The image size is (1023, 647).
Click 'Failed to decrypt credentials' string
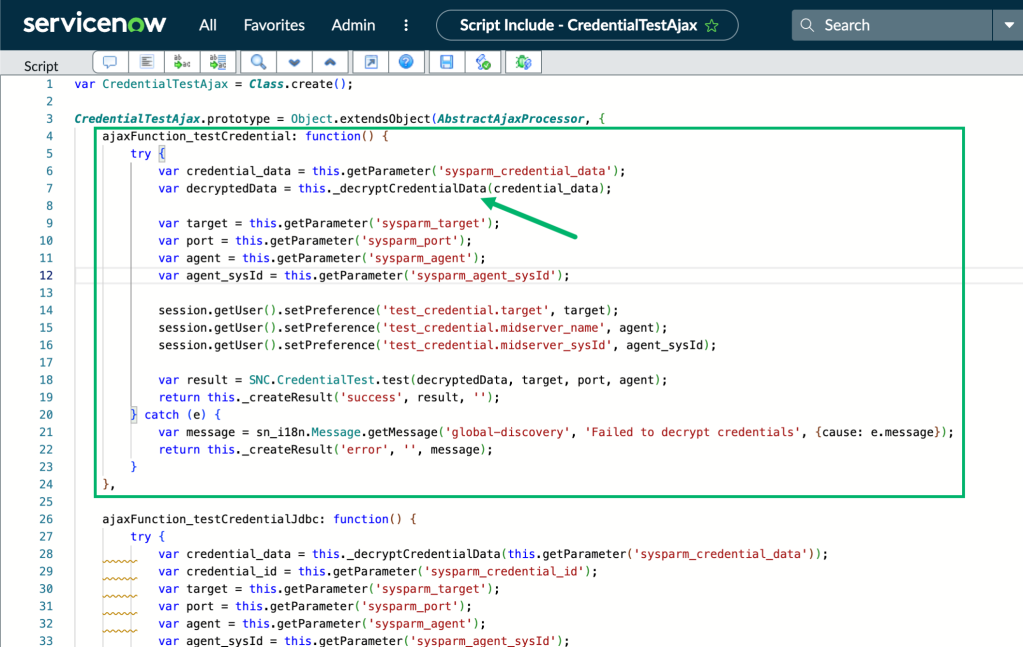pyautogui.click(x=693, y=432)
